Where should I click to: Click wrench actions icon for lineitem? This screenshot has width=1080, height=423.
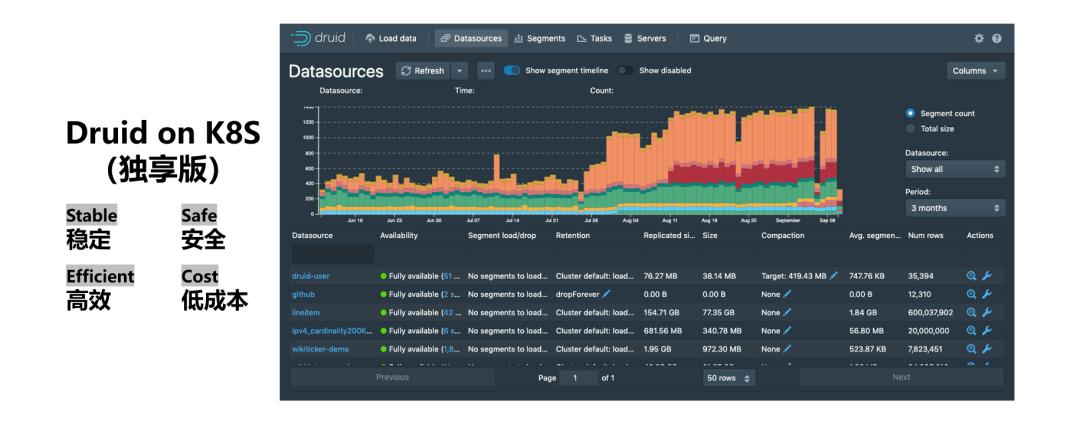(x=986, y=313)
